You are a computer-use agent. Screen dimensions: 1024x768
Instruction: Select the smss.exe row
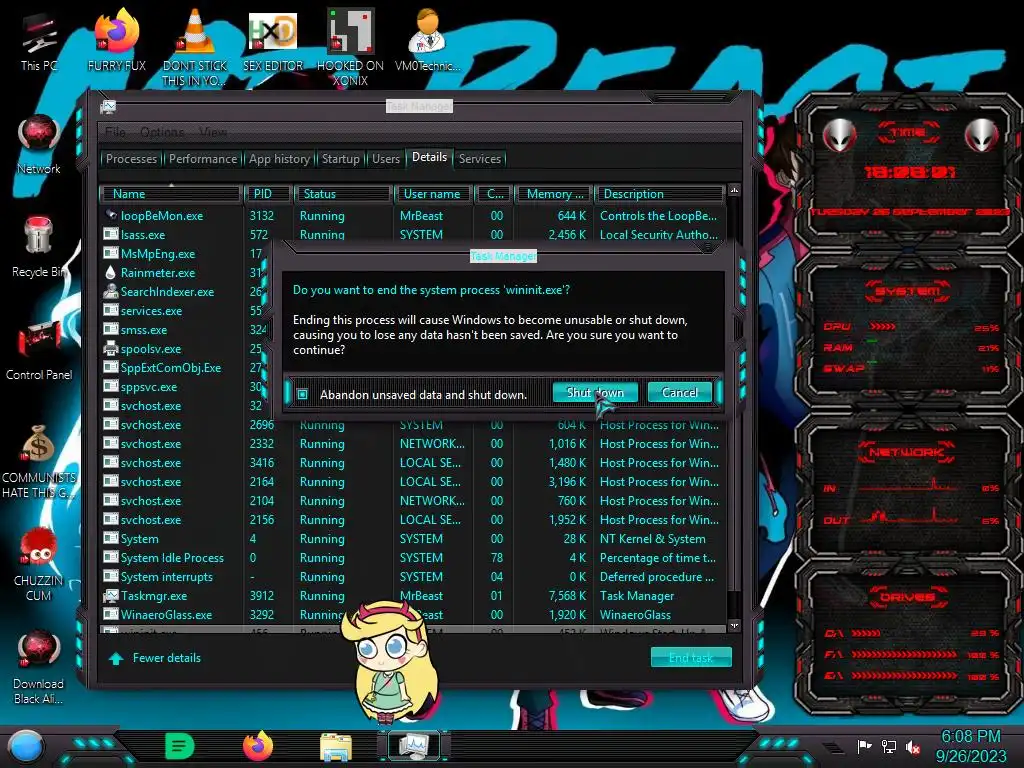tap(183, 330)
